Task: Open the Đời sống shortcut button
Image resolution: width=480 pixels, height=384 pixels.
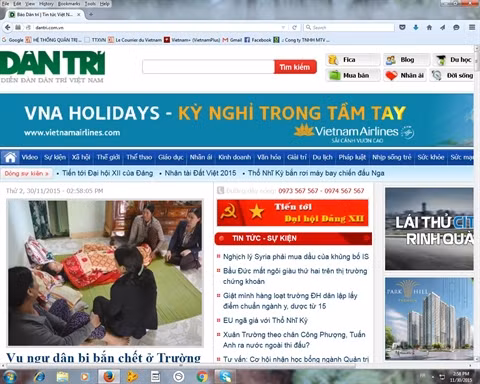Action: (x=452, y=75)
